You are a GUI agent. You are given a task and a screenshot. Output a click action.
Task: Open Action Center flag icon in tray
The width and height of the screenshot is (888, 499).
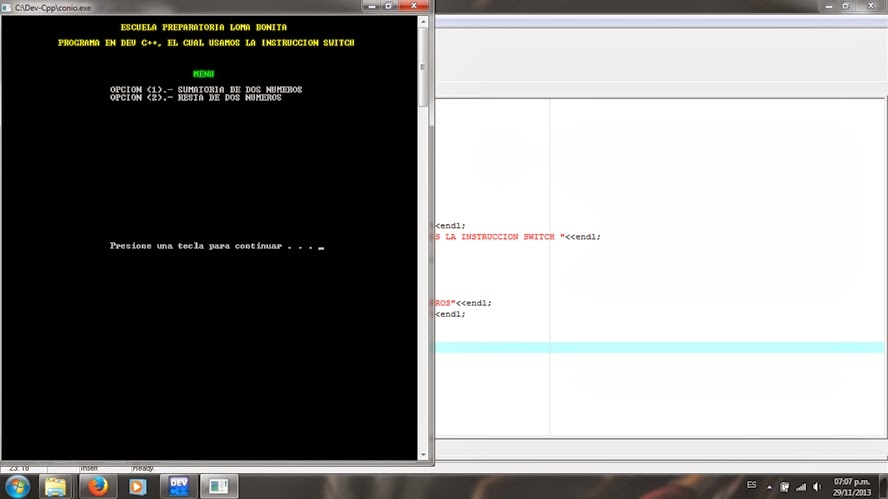coord(785,487)
